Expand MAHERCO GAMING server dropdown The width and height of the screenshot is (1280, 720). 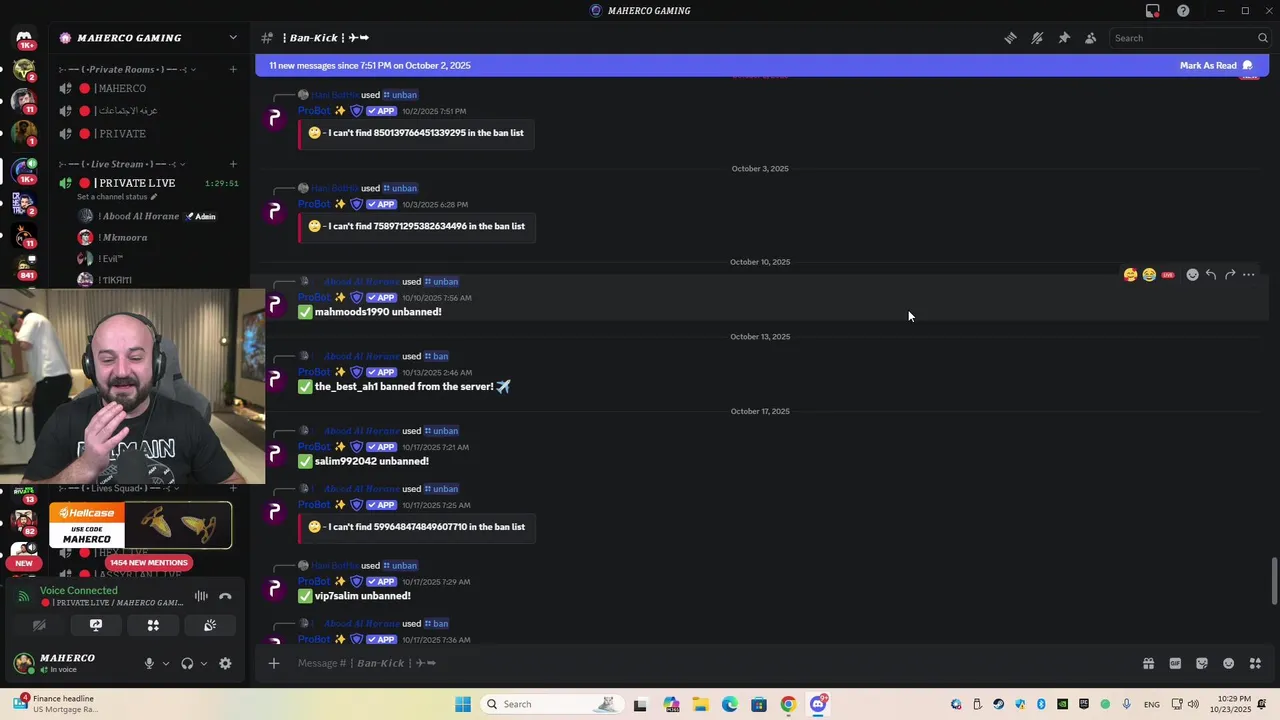coord(233,38)
